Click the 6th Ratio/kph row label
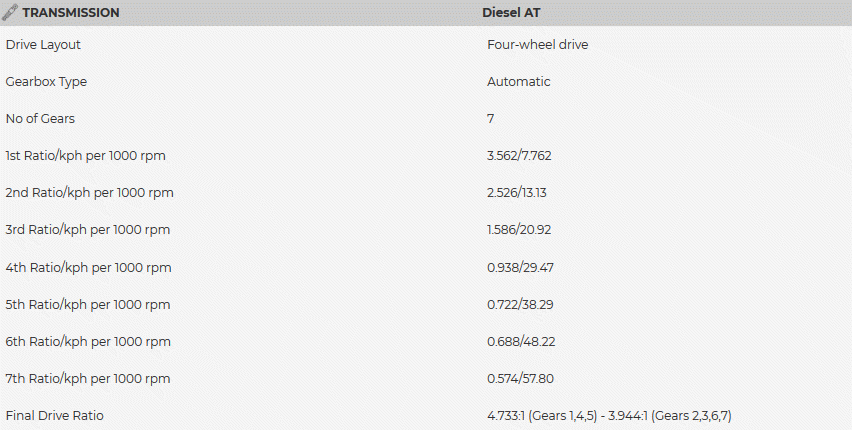The height and width of the screenshot is (430, 852). [88, 341]
